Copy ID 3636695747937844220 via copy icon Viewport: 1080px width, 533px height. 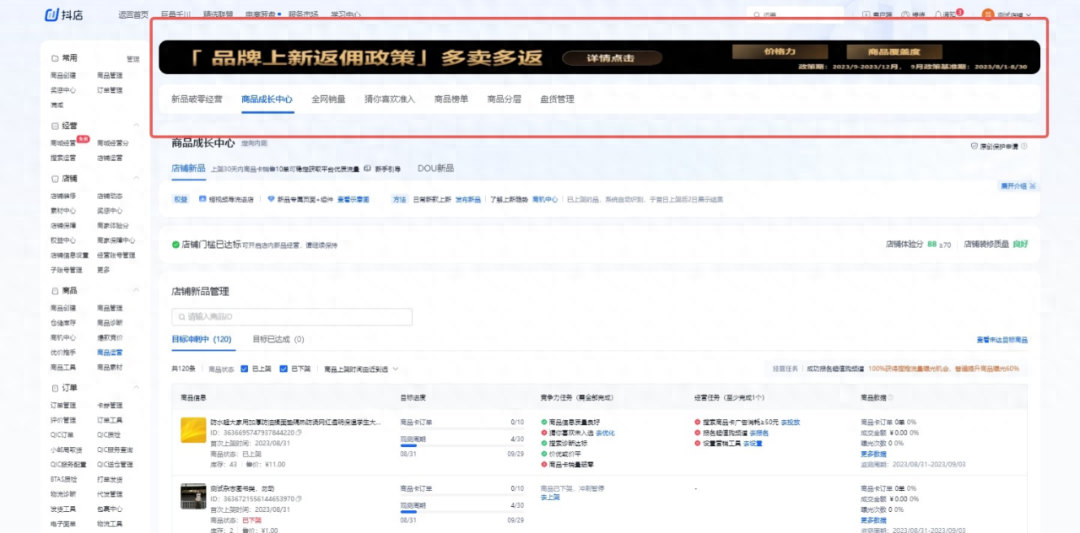point(298,432)
